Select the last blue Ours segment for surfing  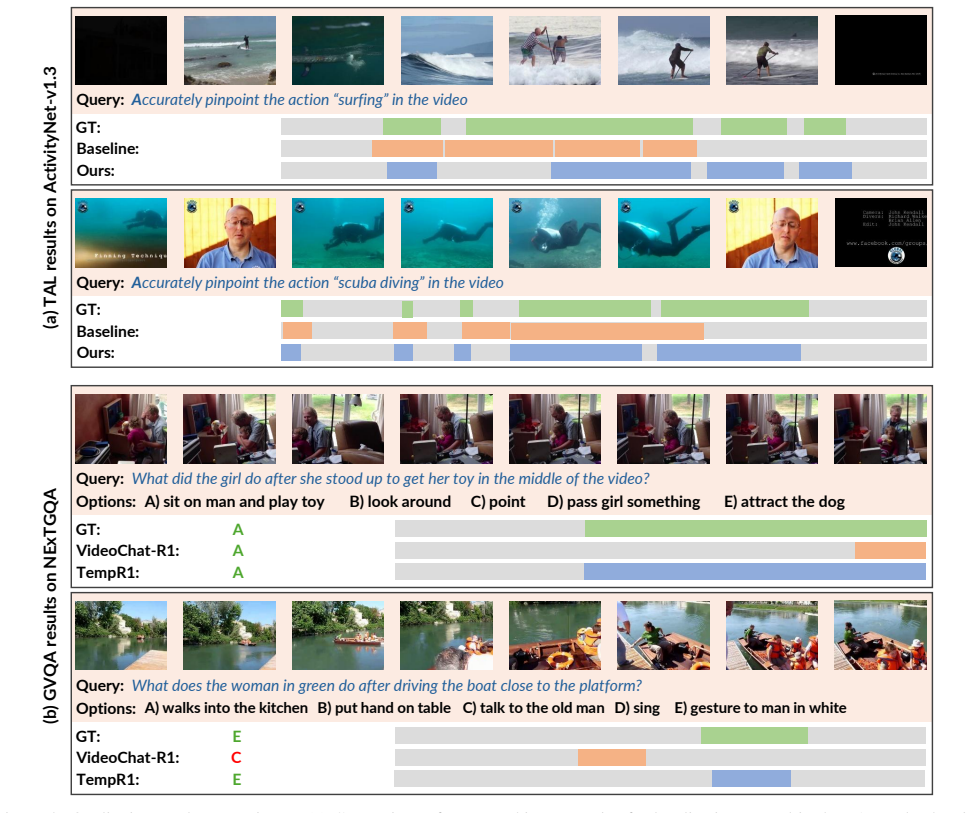(x=825, y=170)
